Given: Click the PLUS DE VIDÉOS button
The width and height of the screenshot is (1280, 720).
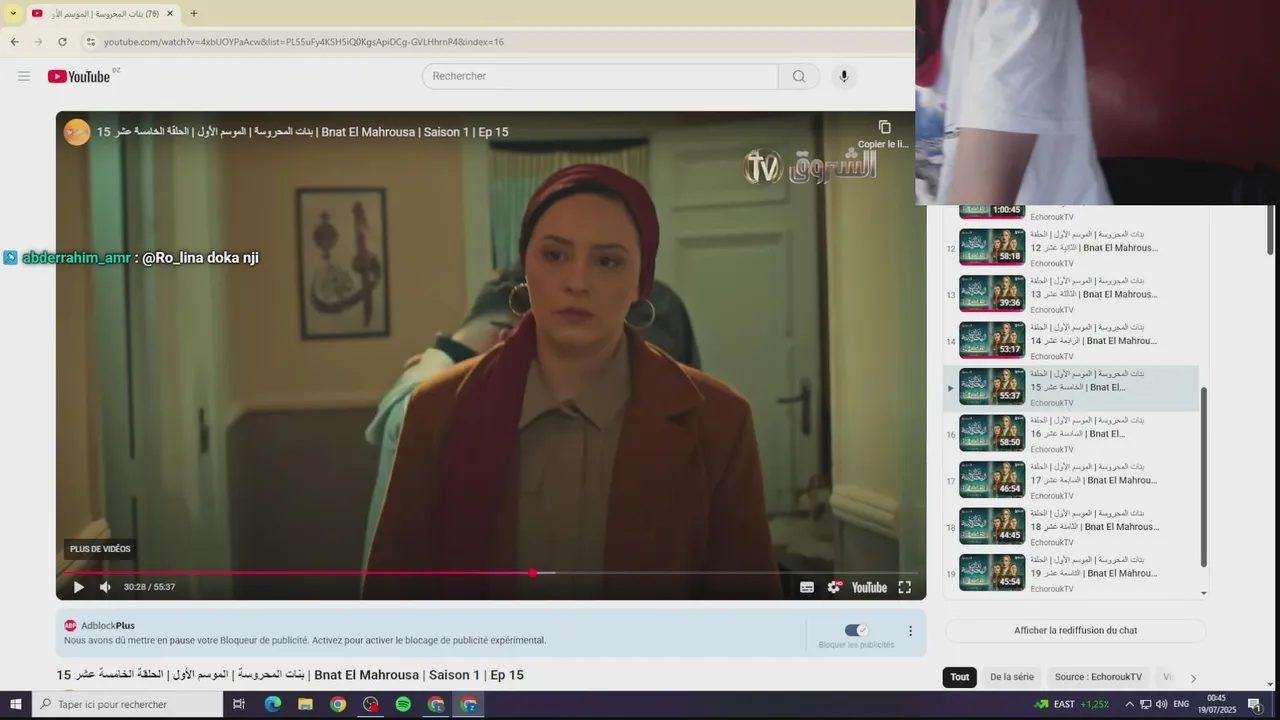Looking at the screenshot, I should pyautogui.click(x=100, y=549).
